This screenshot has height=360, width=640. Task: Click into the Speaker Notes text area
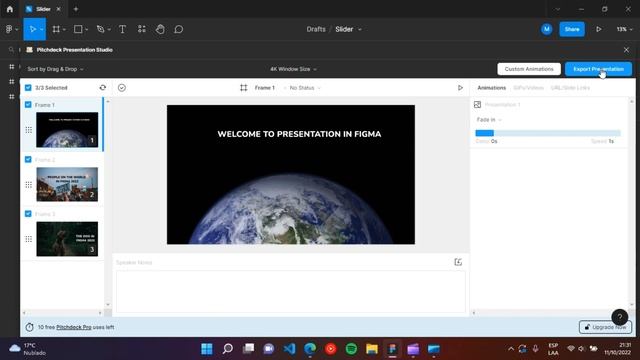[x=291, y=291]
